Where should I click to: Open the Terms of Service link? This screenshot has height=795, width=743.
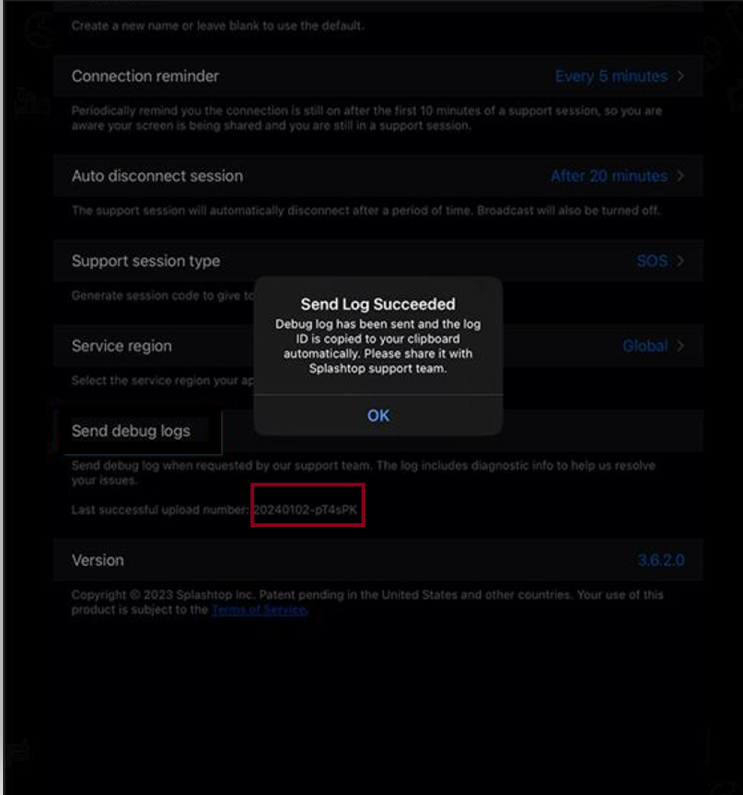259,609
